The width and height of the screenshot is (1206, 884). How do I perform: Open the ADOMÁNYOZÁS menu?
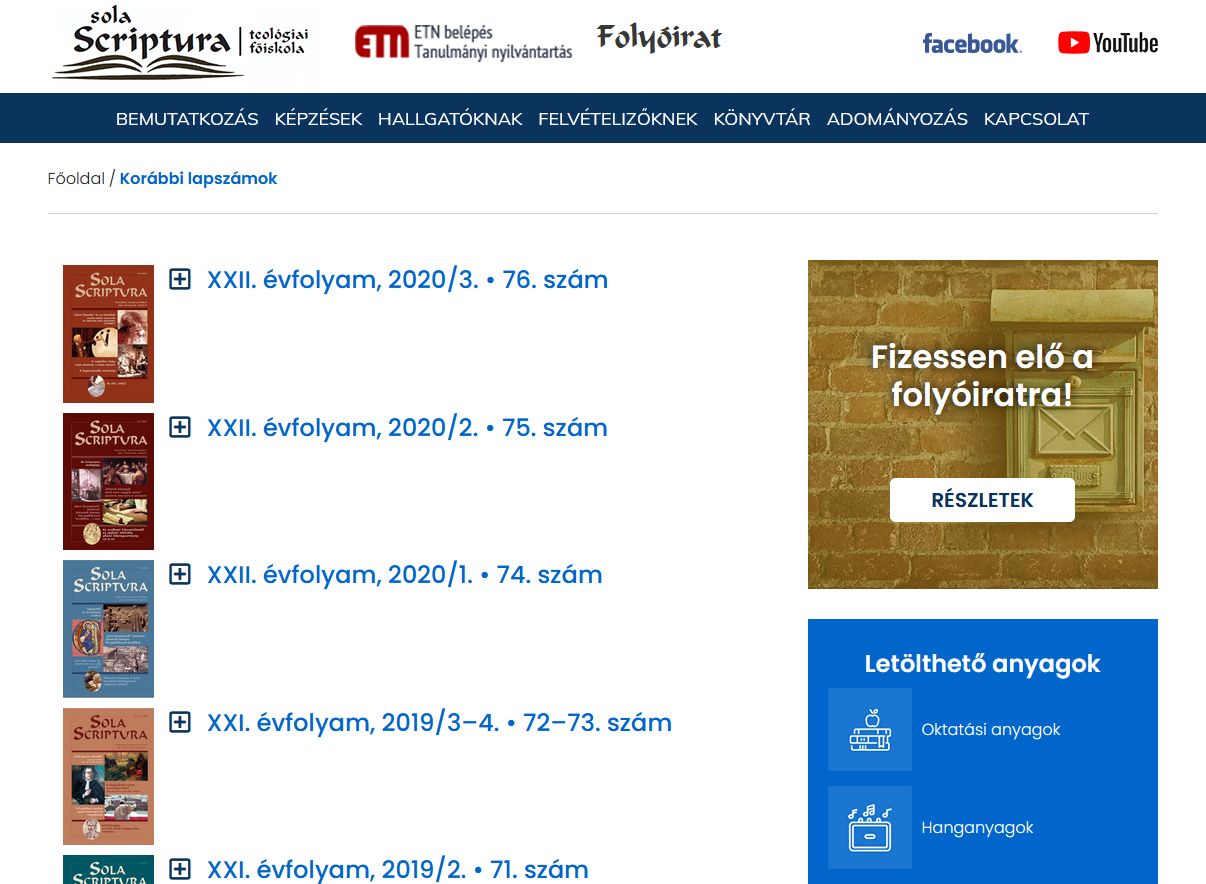(897, 119)
